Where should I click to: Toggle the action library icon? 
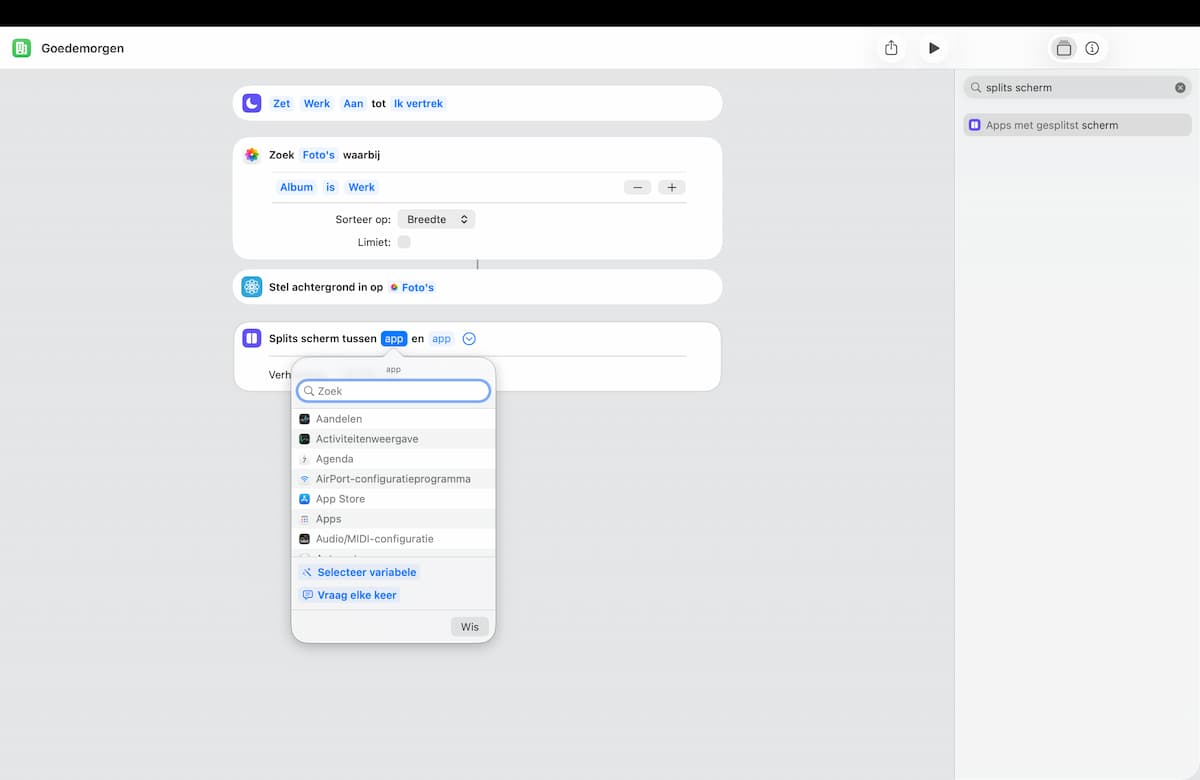click(x=1064, y=48)
